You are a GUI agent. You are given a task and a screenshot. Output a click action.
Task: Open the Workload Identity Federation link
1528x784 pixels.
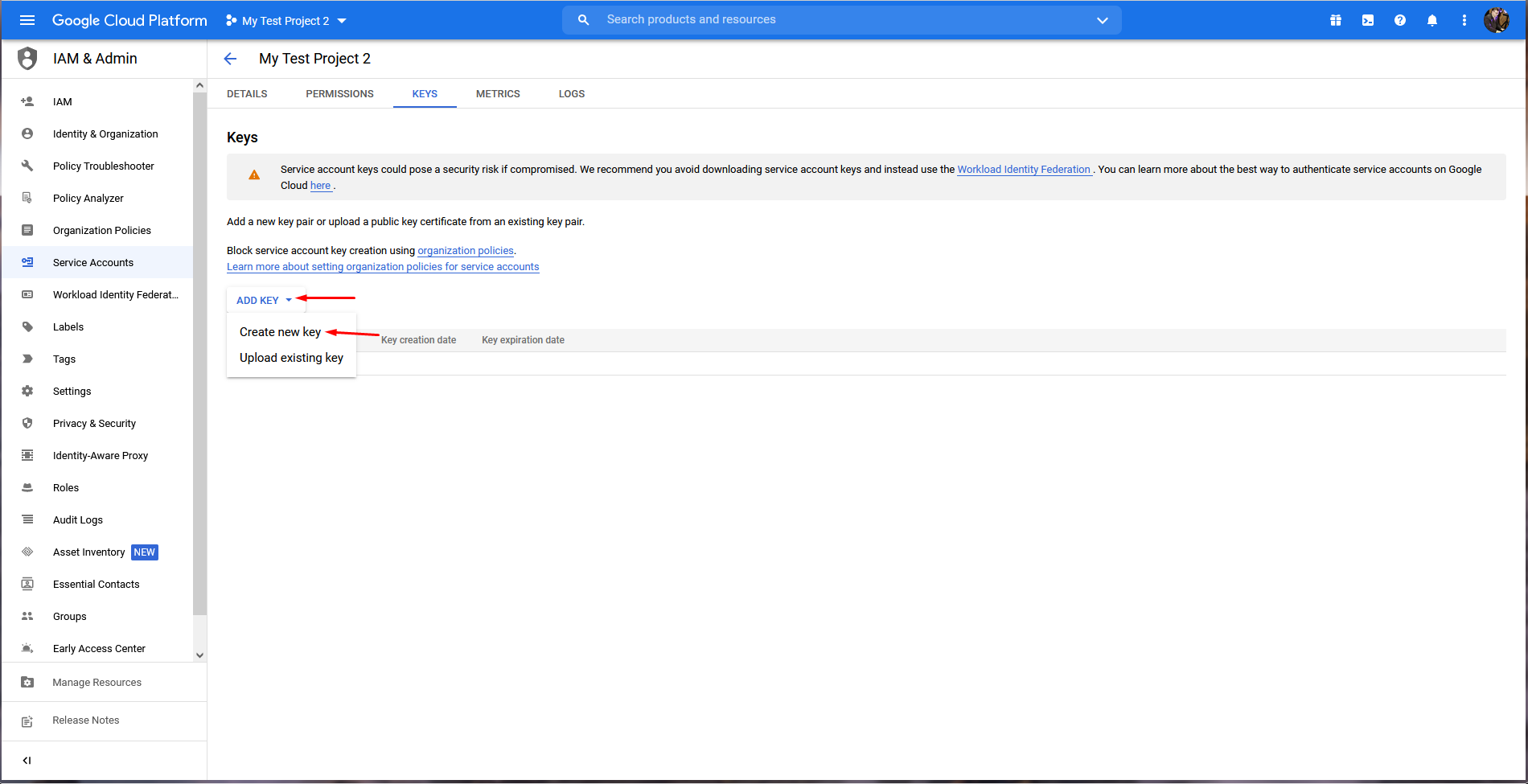coord(1023,170)
